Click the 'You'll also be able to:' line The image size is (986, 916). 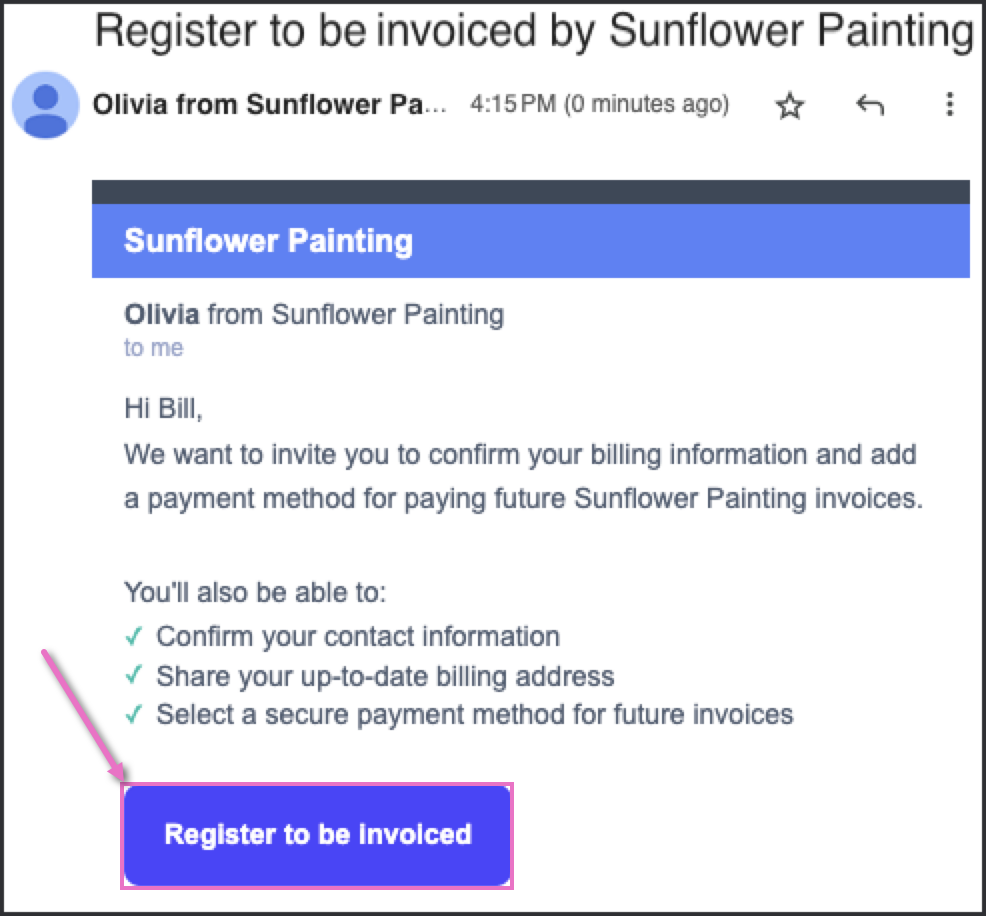pos(255,592)
